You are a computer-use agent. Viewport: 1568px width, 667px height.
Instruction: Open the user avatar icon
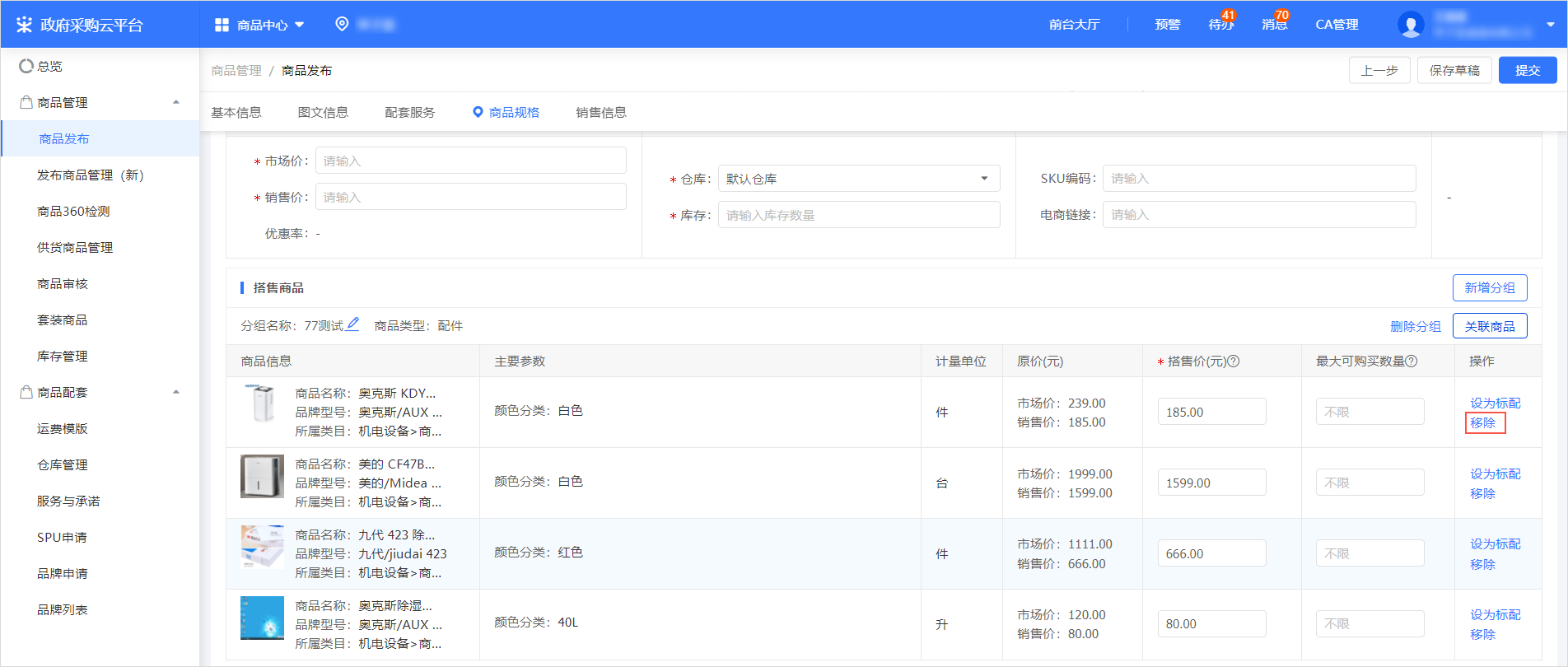coord(1411,25)
